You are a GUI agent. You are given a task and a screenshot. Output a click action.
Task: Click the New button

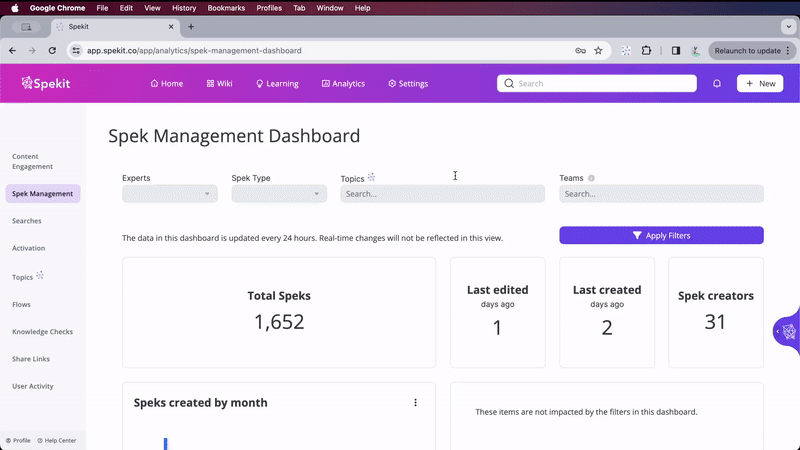pos(760,83)
